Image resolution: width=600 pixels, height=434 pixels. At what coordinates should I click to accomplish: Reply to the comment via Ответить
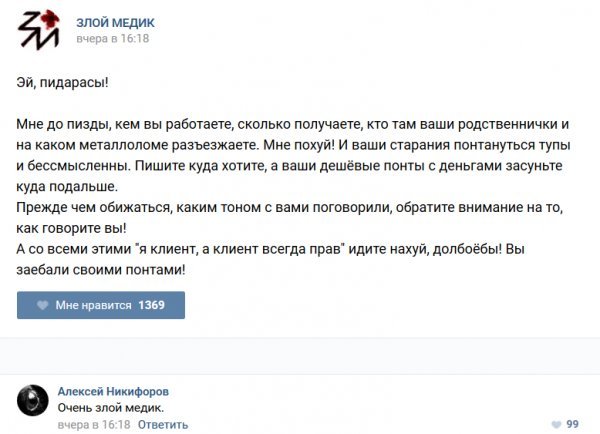[162, 424]
